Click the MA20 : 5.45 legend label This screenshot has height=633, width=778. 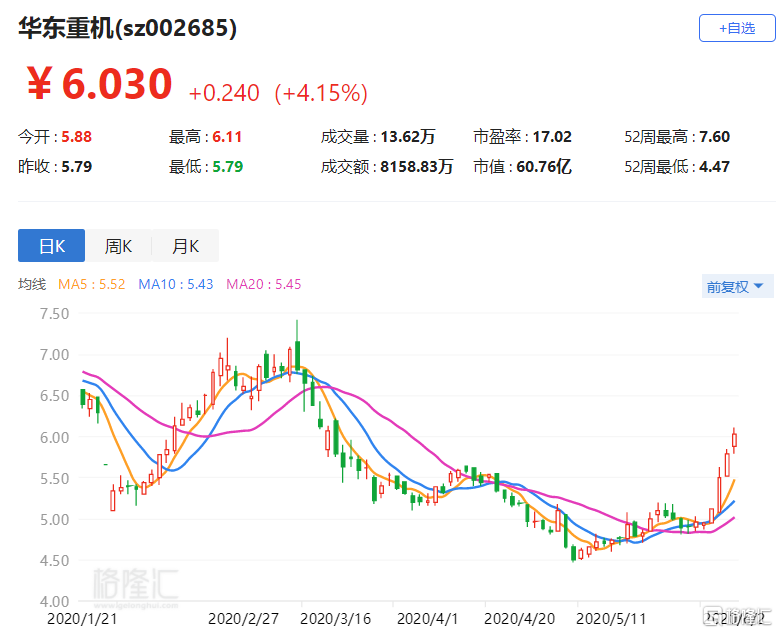click(x=263, y=284)
